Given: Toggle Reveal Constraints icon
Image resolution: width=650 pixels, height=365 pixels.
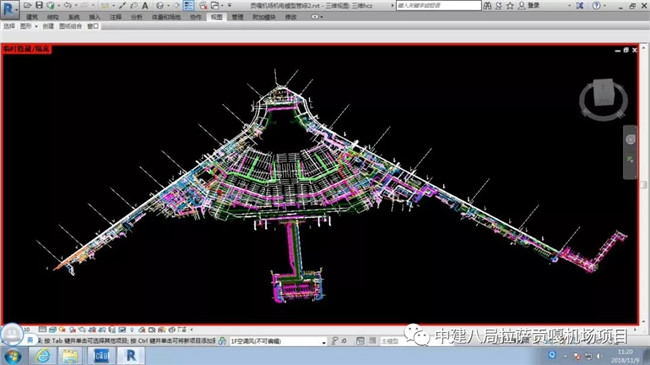Looking at the screenshot, I should [x=182, y=330].
